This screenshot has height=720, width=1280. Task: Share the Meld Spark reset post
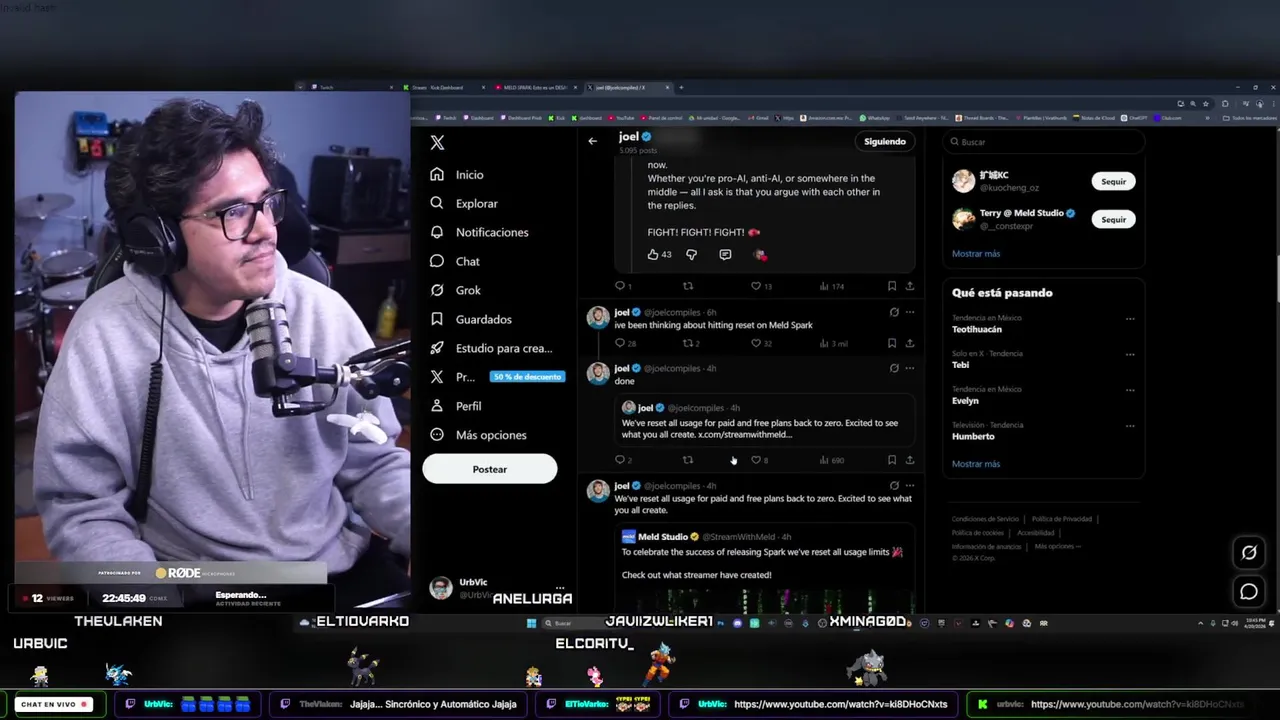coord(909,343)
